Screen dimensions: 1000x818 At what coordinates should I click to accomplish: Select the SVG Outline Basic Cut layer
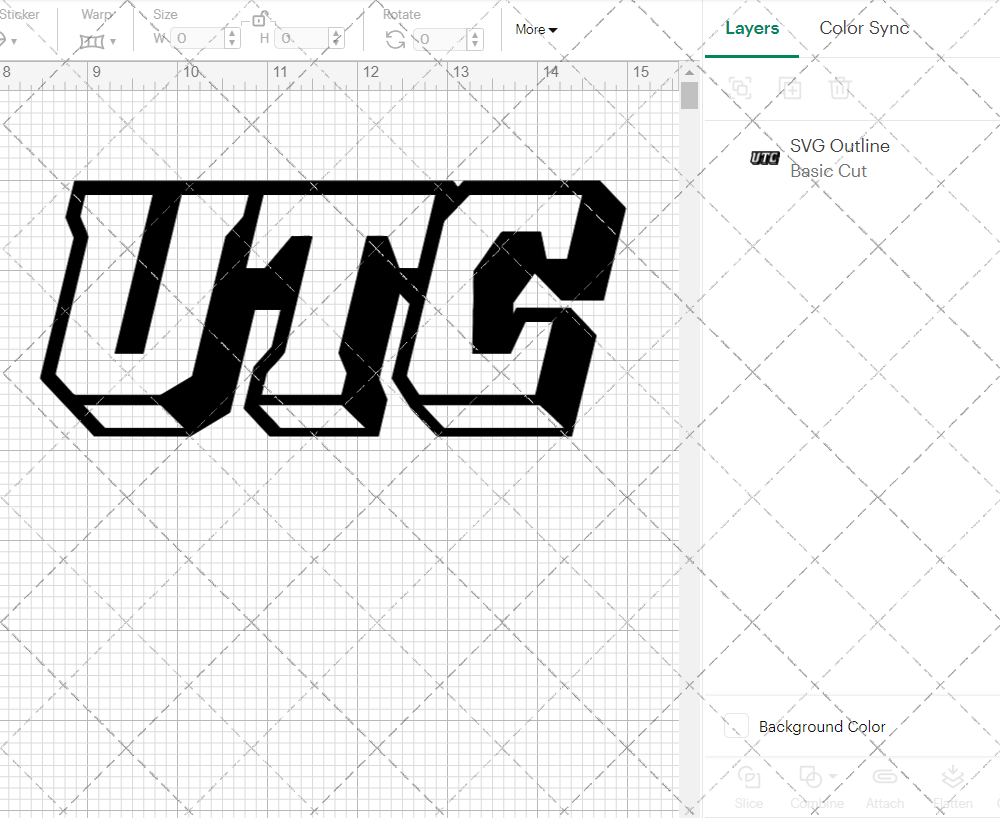[839, 158]
